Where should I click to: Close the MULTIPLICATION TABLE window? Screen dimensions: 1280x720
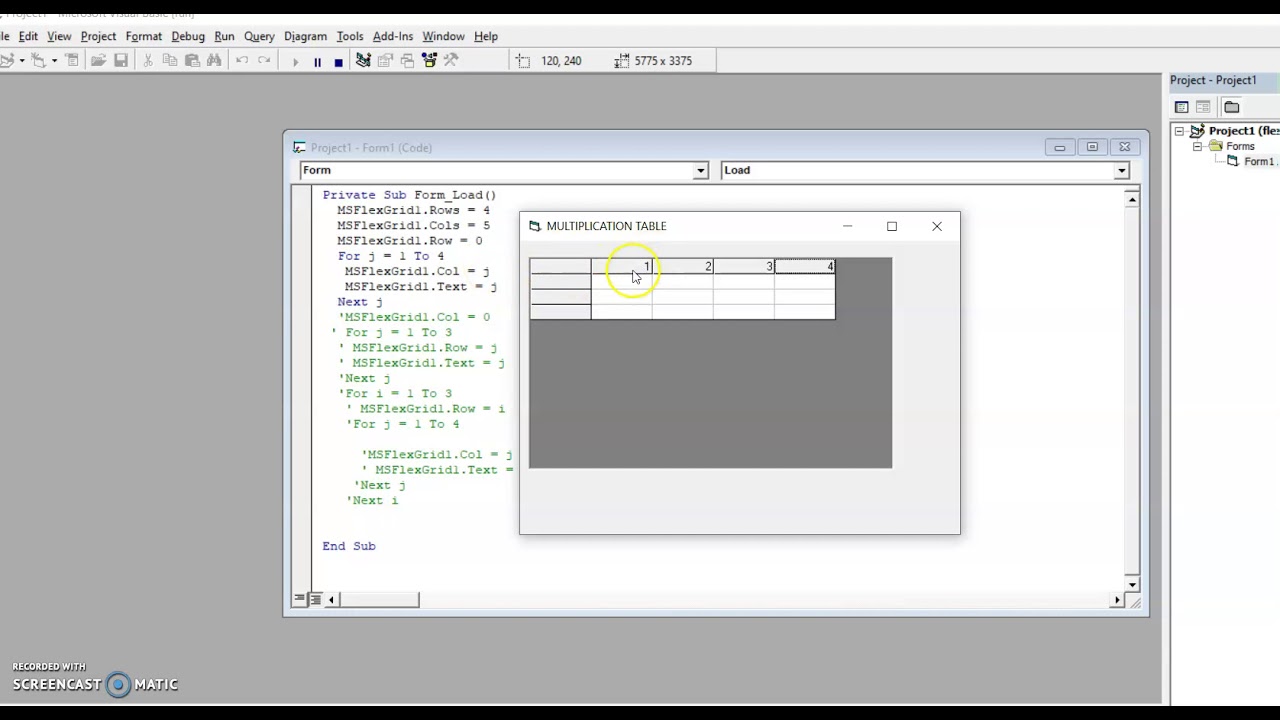point(937,226)
